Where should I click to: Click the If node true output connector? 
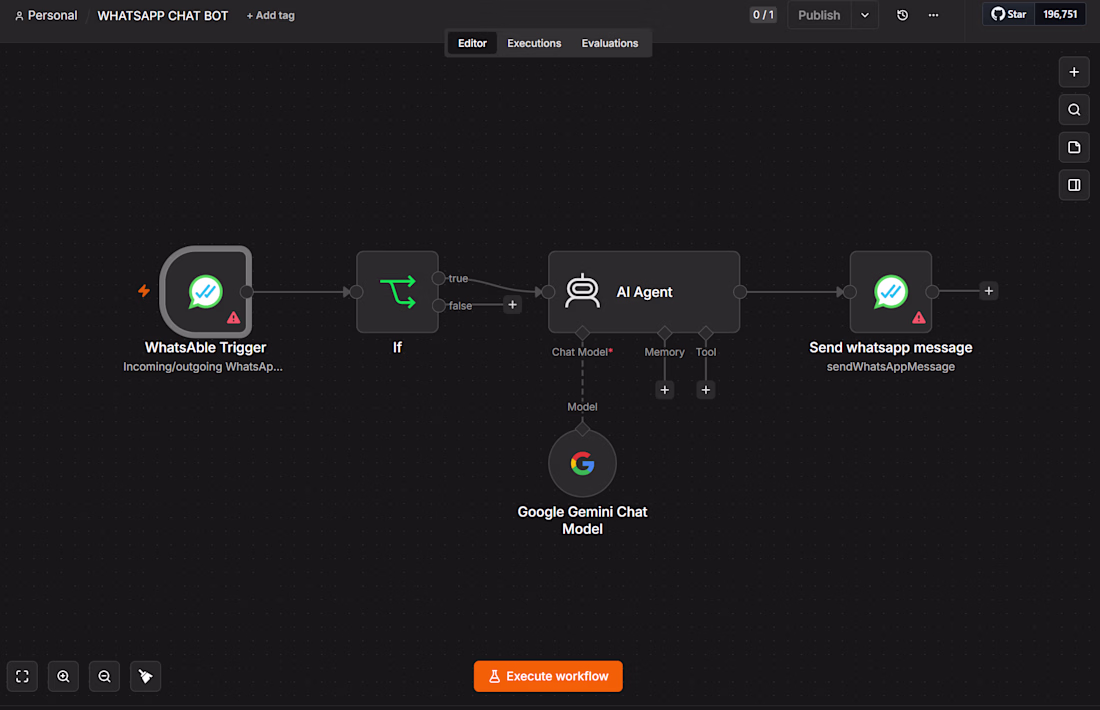tap(438, 279)
